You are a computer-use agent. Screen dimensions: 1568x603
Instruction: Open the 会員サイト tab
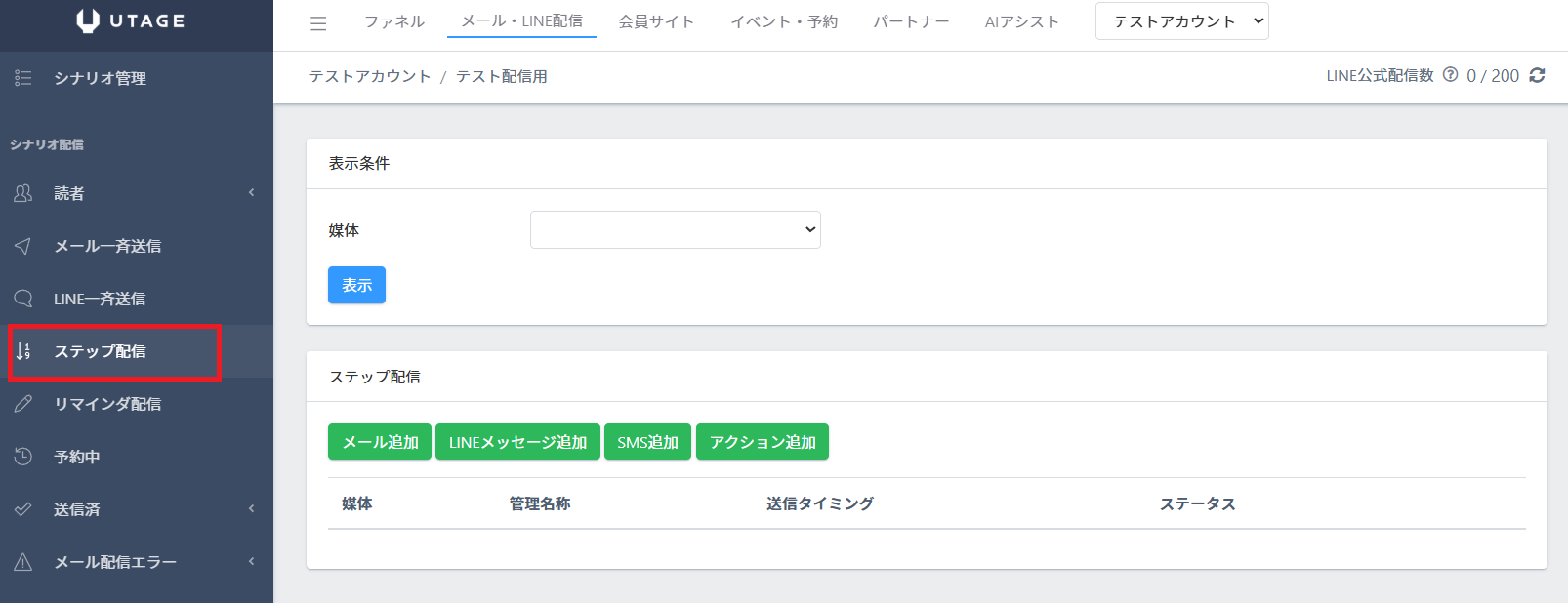pyautogui.click(x=655, y=21)
